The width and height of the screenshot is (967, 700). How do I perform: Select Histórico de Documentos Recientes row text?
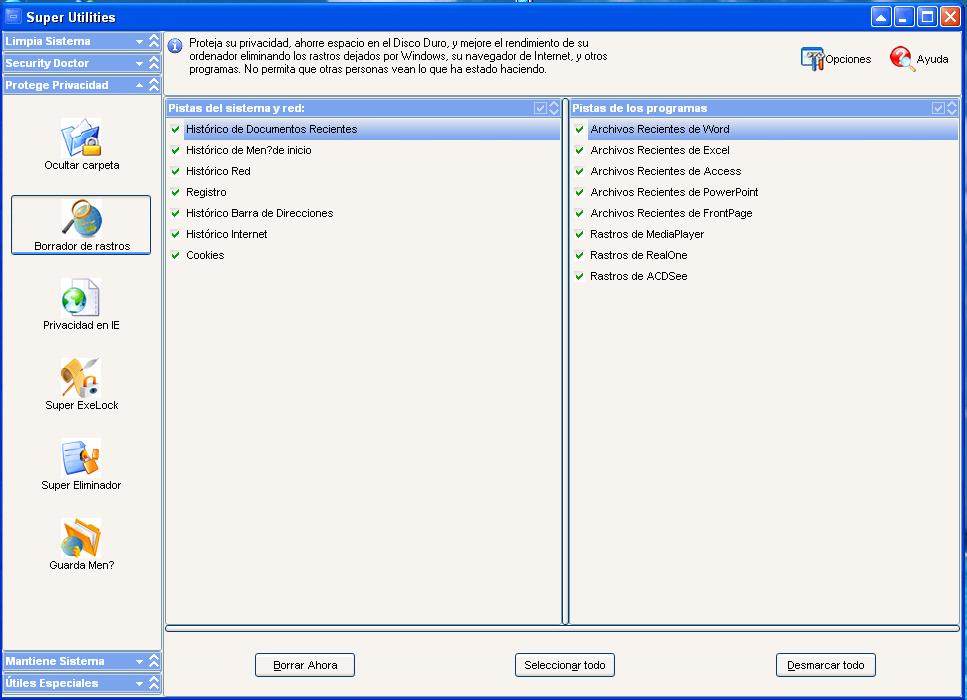(271, 129)
